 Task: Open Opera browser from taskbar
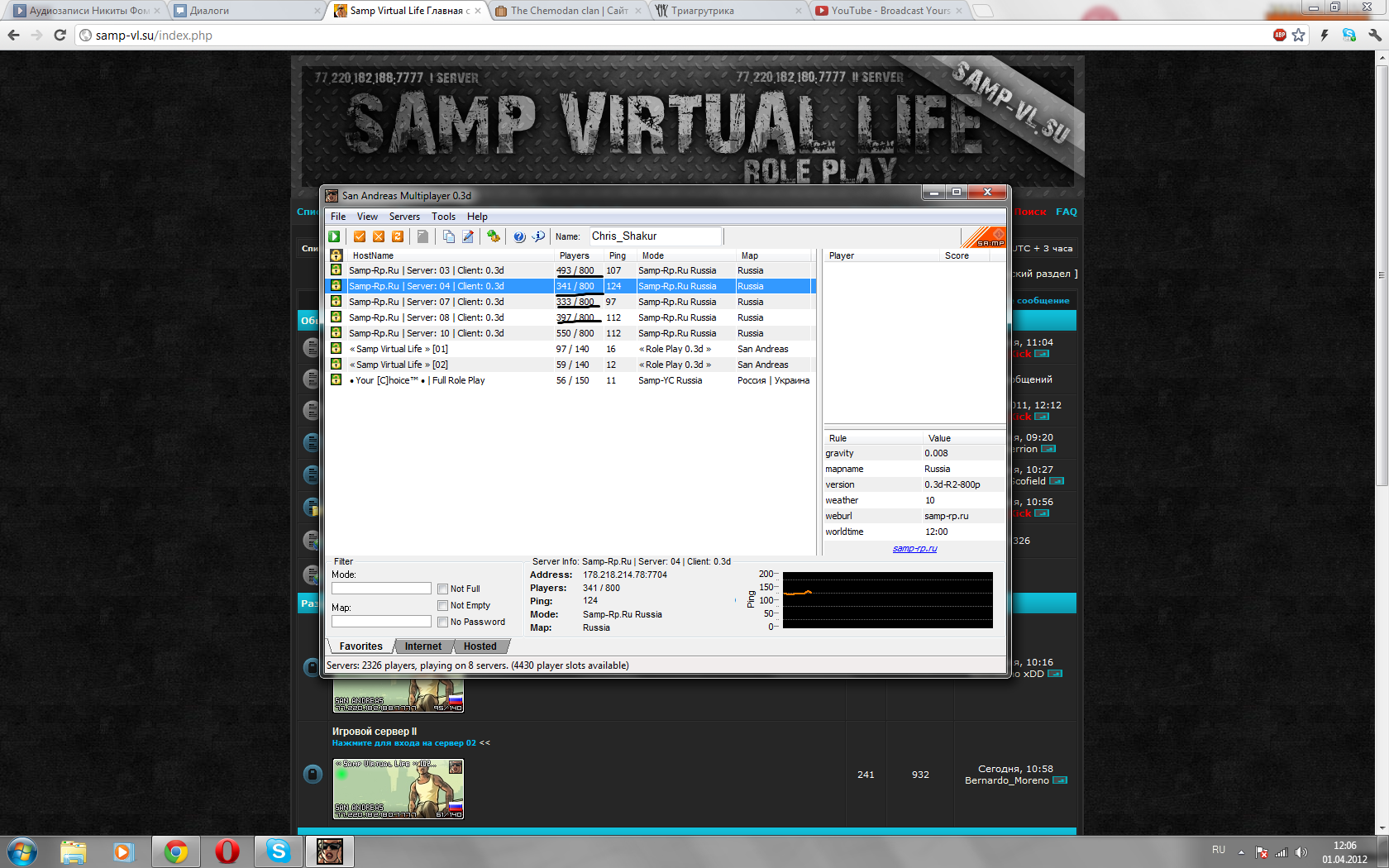(227, 851)
